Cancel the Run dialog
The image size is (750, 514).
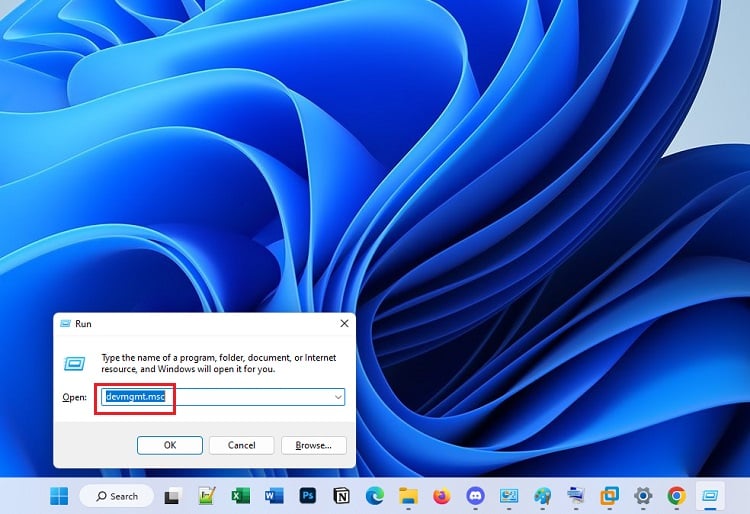[x=242, y=445]
